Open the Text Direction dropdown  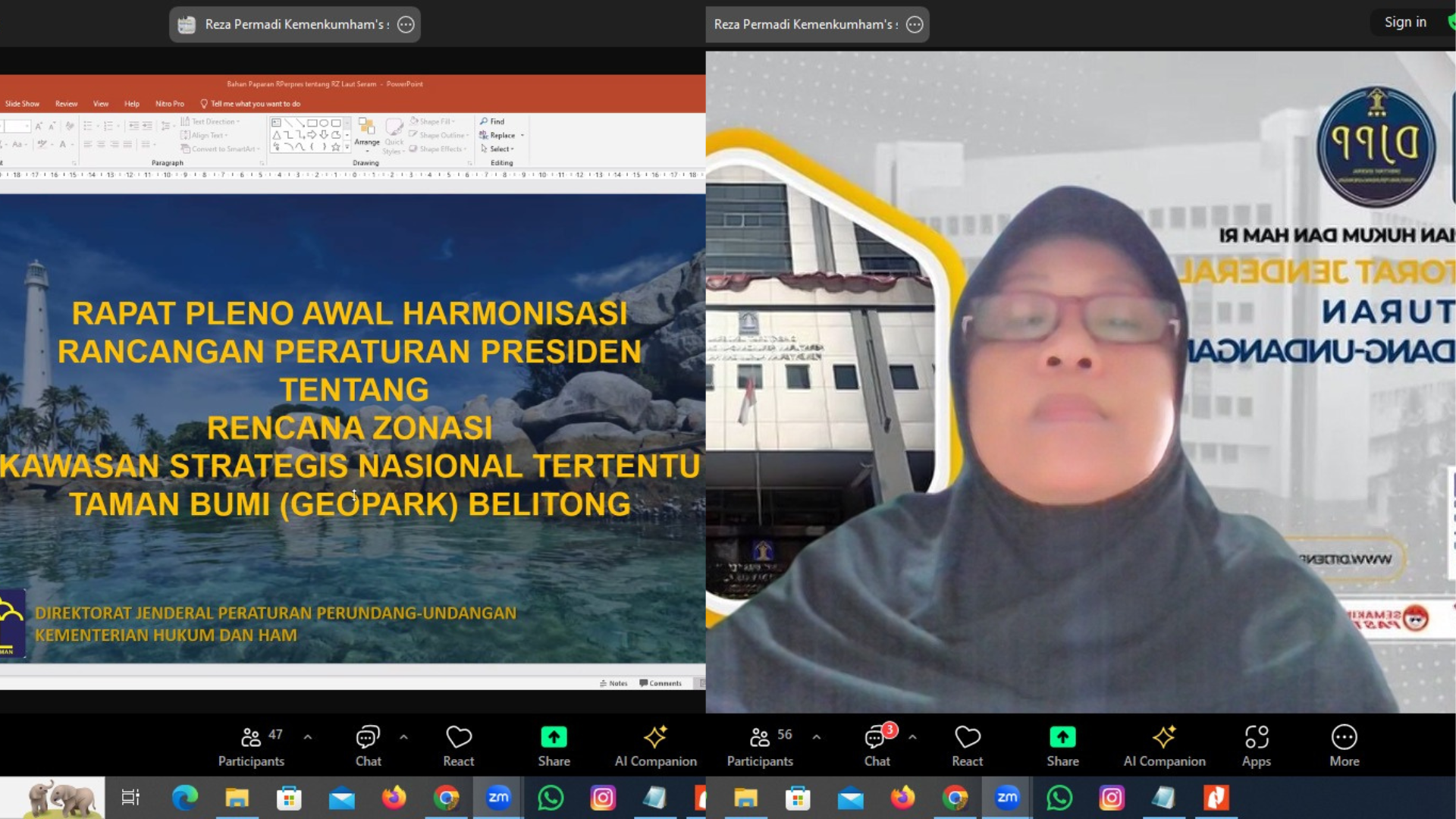[210, 121]
